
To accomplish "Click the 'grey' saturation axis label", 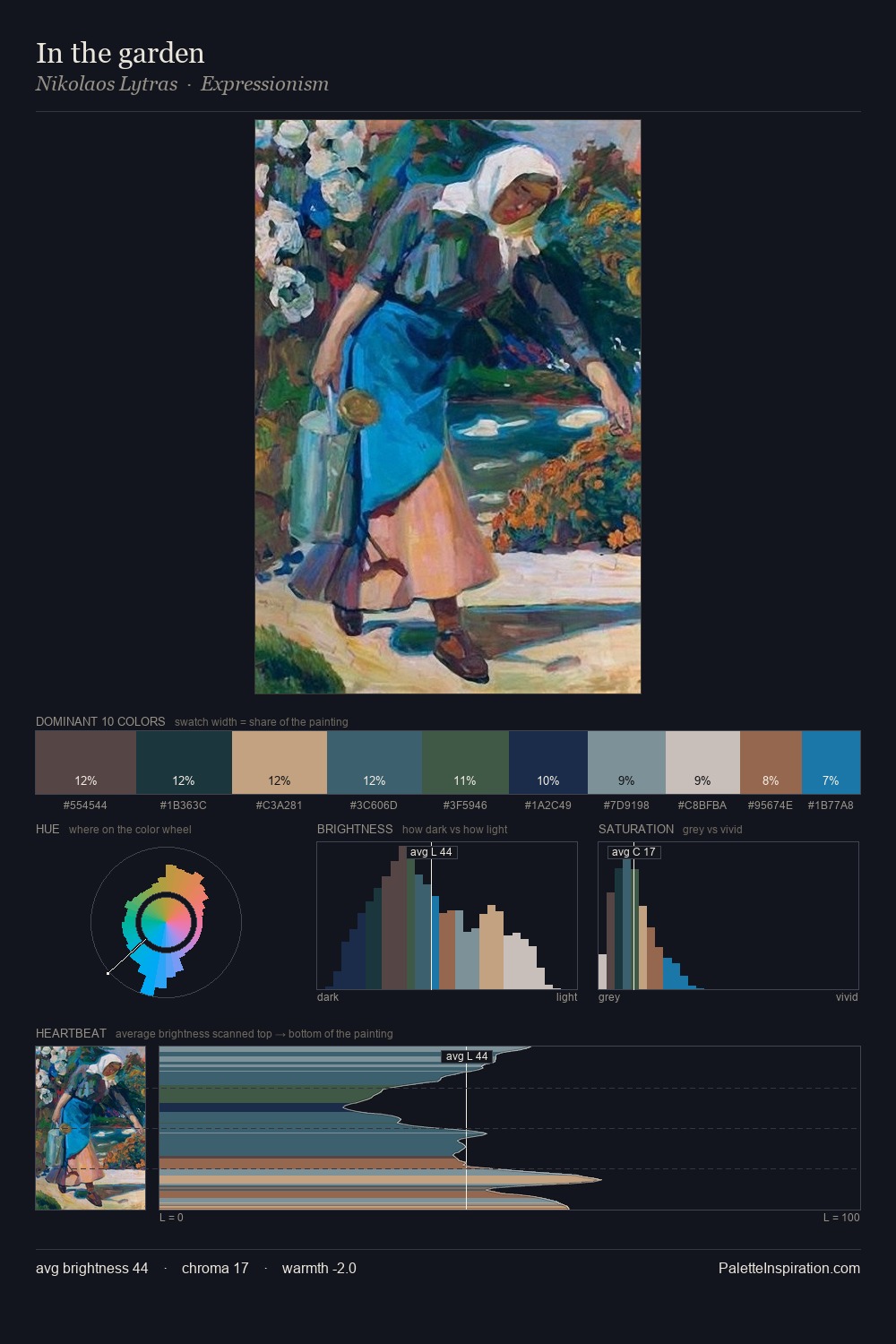I will (x=609, y=996).
